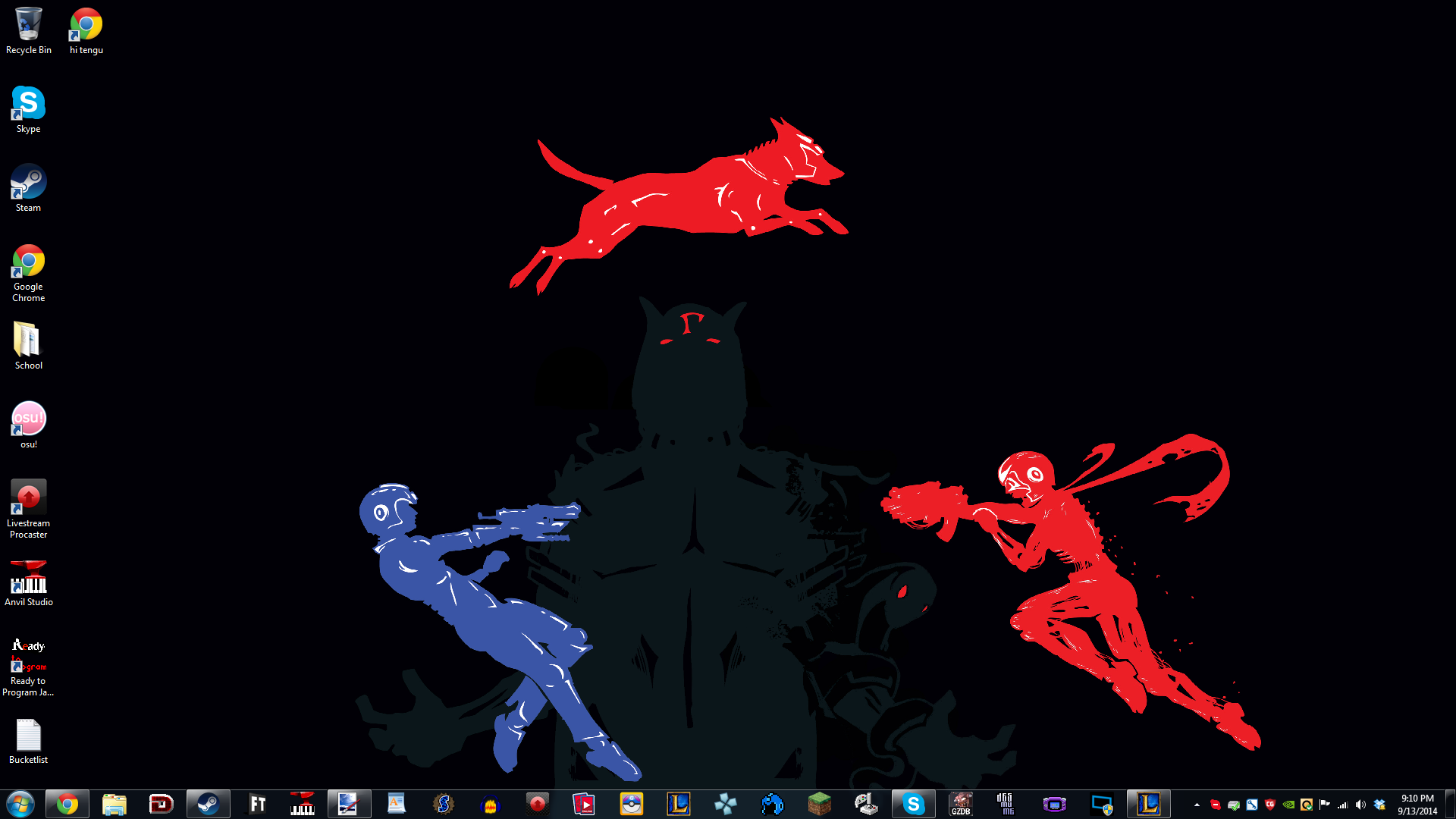Launch the 'hi tengu' Chrome shortcut
Viewport: 1456px width, 819px height.
click(x=86, y=25)
